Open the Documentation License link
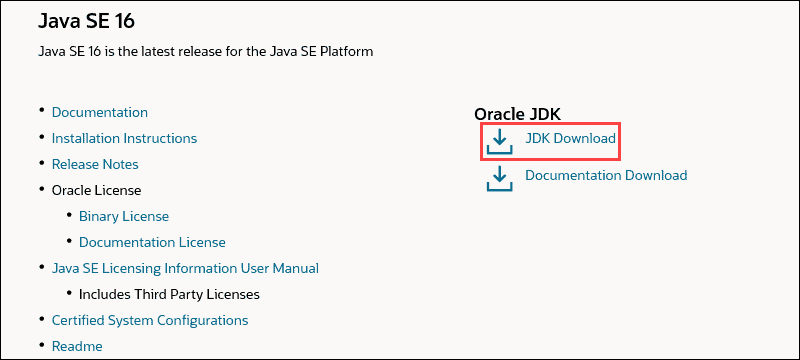Viewport: 800px width, 360px height. coord(152,242)
